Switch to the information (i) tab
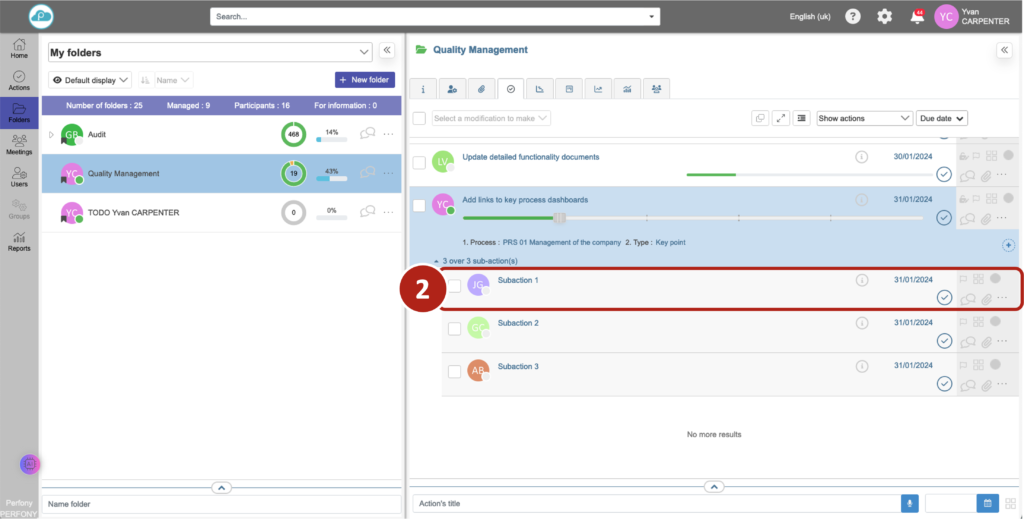Image resolution: width=1024 pixels, height=519 pixels. coord(424,89)
